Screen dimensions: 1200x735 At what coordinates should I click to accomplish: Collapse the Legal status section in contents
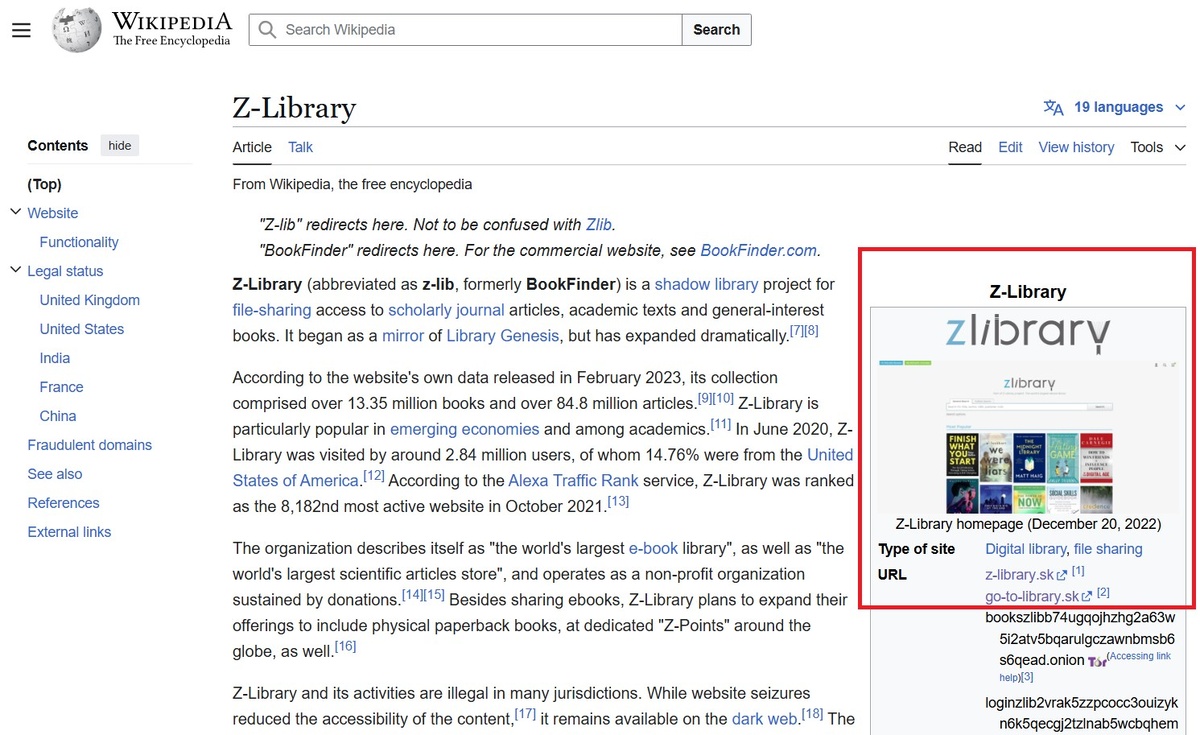[15, 270]
